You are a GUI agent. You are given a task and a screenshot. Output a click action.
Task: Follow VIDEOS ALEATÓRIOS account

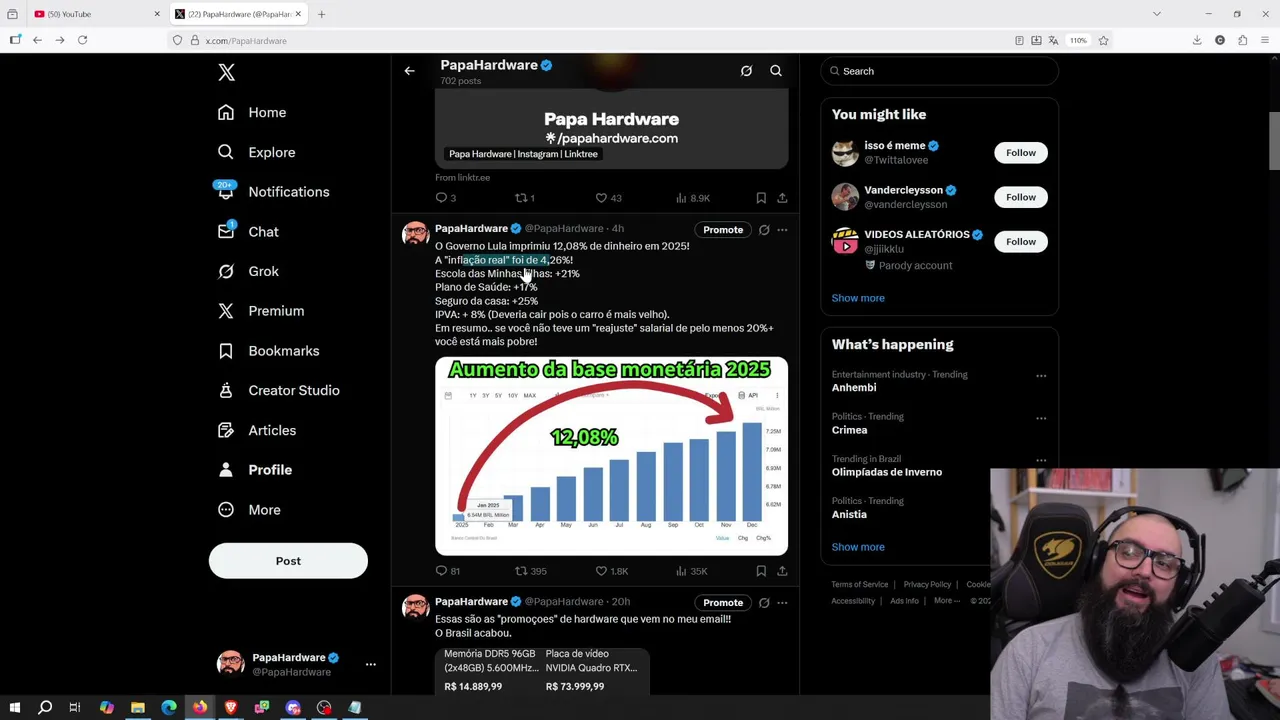(x=1021, y=242)
